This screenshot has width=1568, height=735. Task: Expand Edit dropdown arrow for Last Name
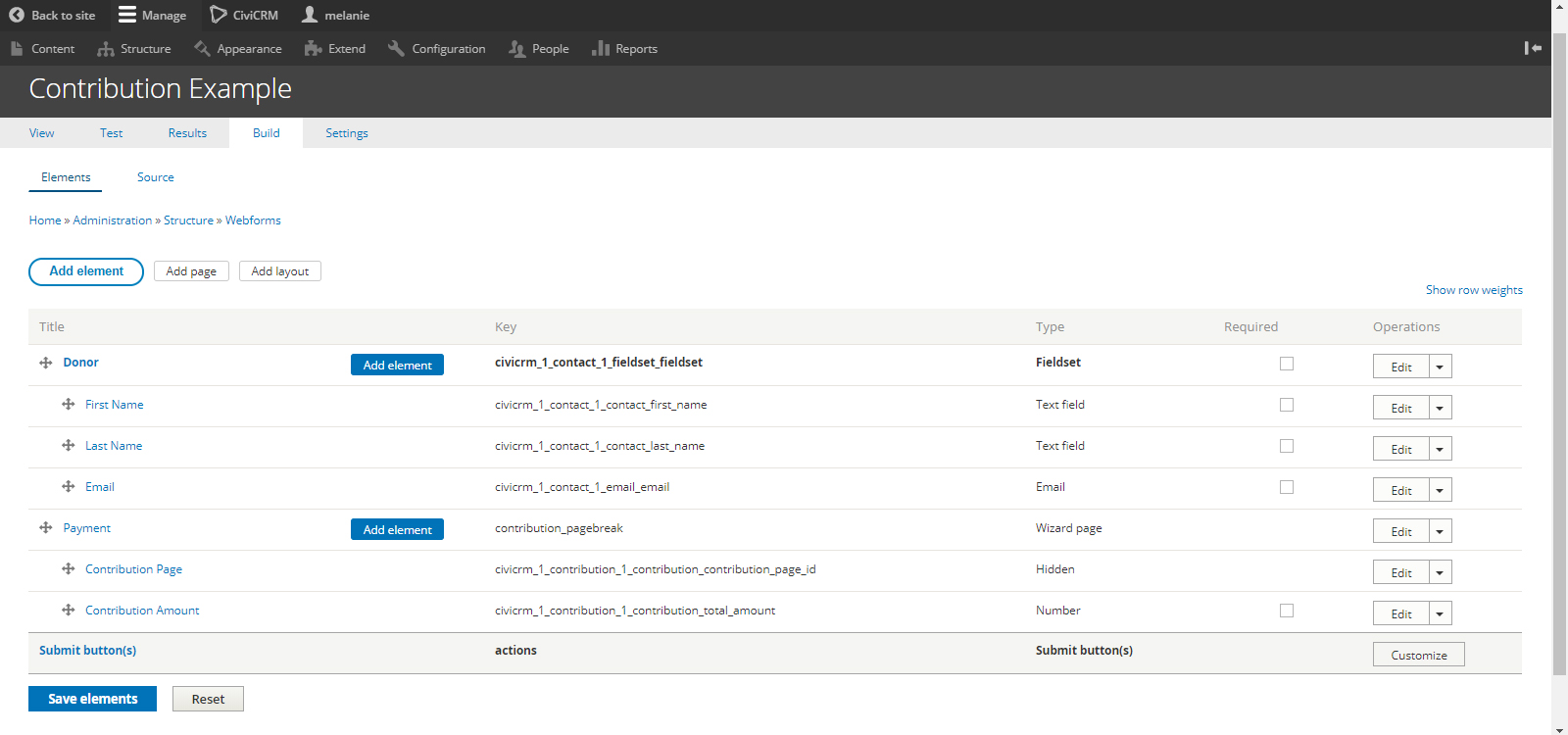tap(1440, 449)
